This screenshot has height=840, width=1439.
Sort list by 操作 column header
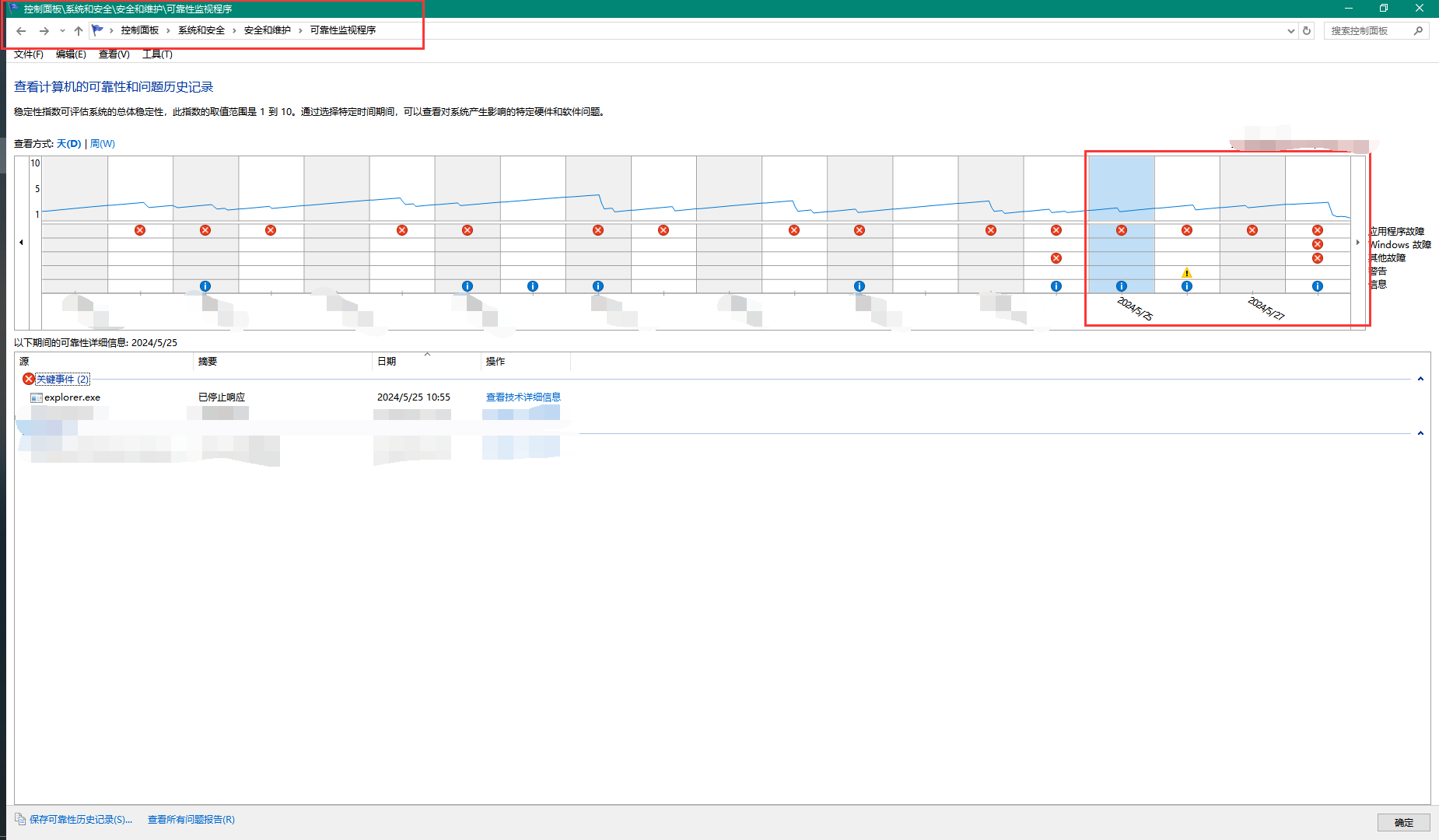tap(526, 362)
